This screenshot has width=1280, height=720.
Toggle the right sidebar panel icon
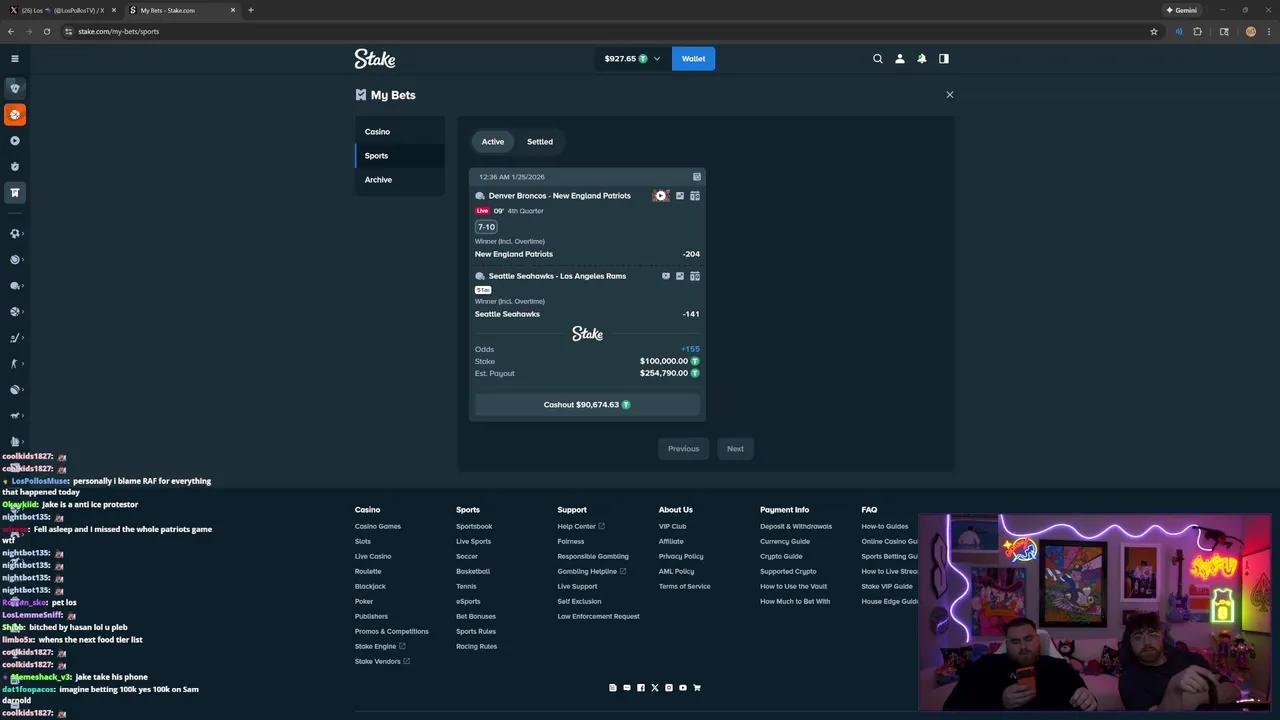(x=943, y=59)
